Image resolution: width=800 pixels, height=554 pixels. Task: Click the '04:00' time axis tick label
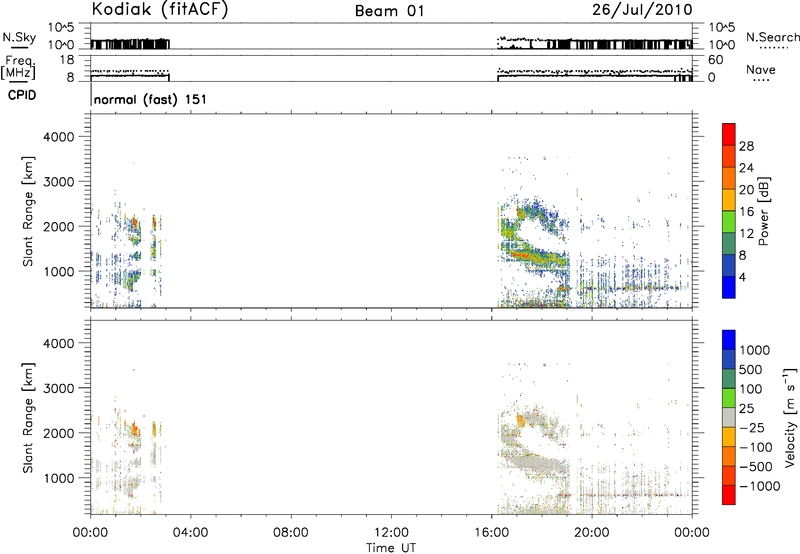[190, 533]
